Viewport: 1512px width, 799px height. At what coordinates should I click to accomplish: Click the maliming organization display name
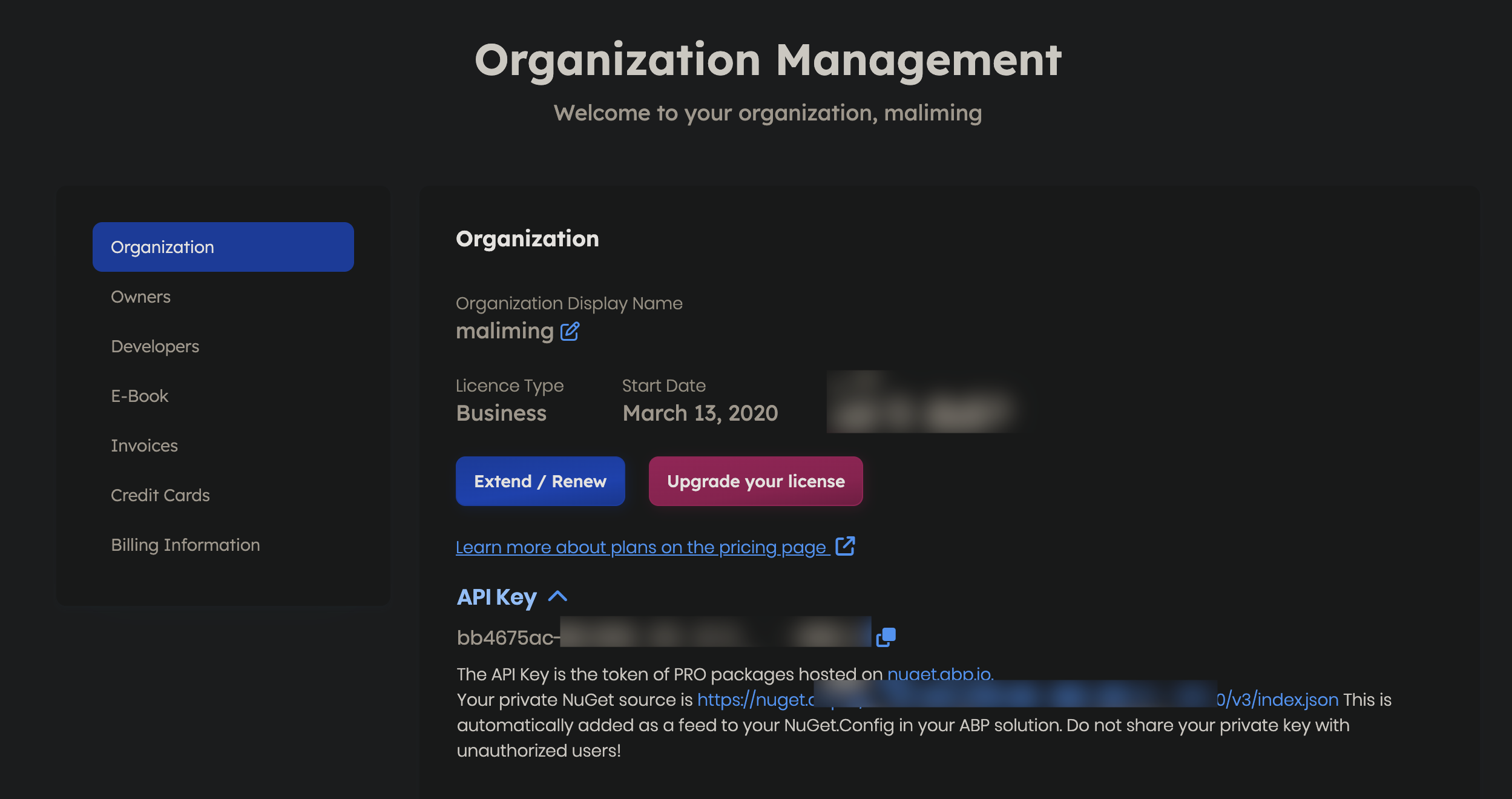click(504, 331)
